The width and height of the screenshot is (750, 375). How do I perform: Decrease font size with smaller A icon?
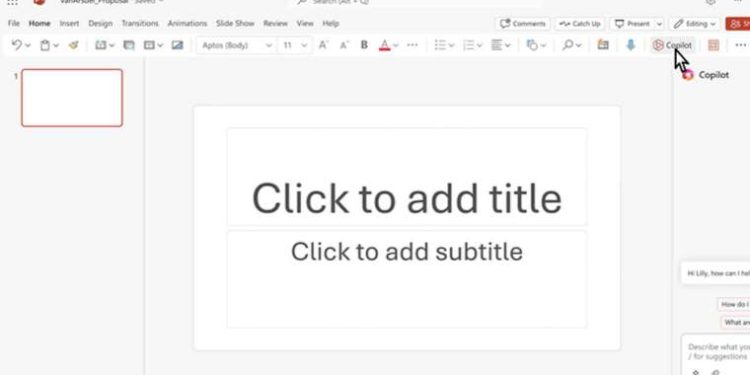click(344, 45)
